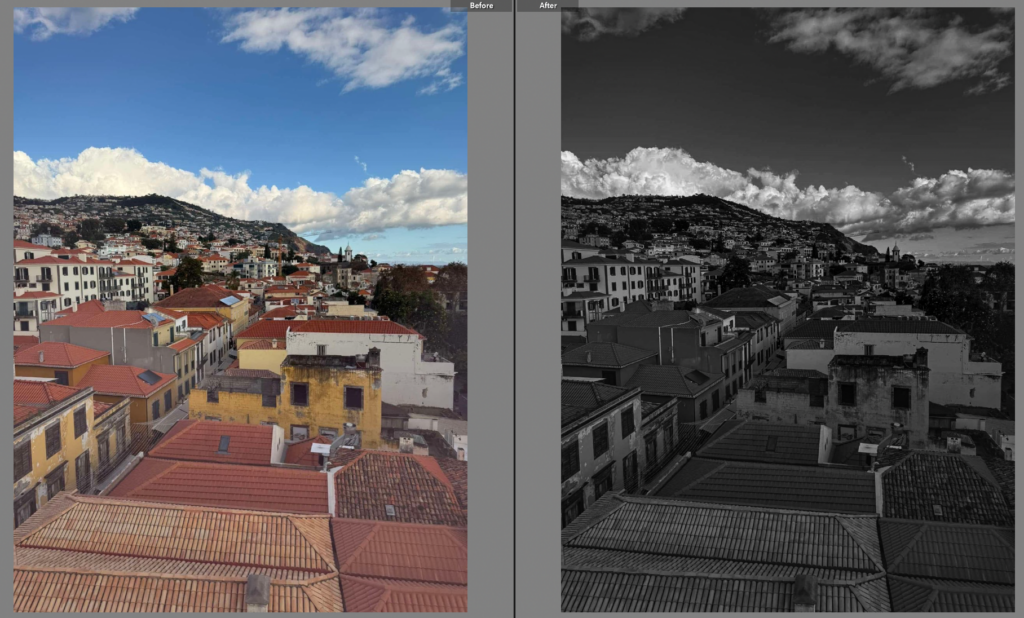The image size is (1024, 618).
Task: Click the chimney at bottom of After photo
Action: (805, 592)
